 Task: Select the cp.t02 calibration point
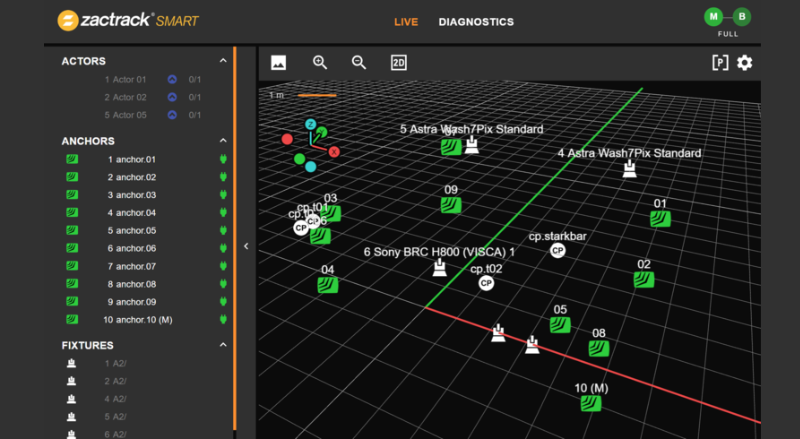[x=486, y=283]
